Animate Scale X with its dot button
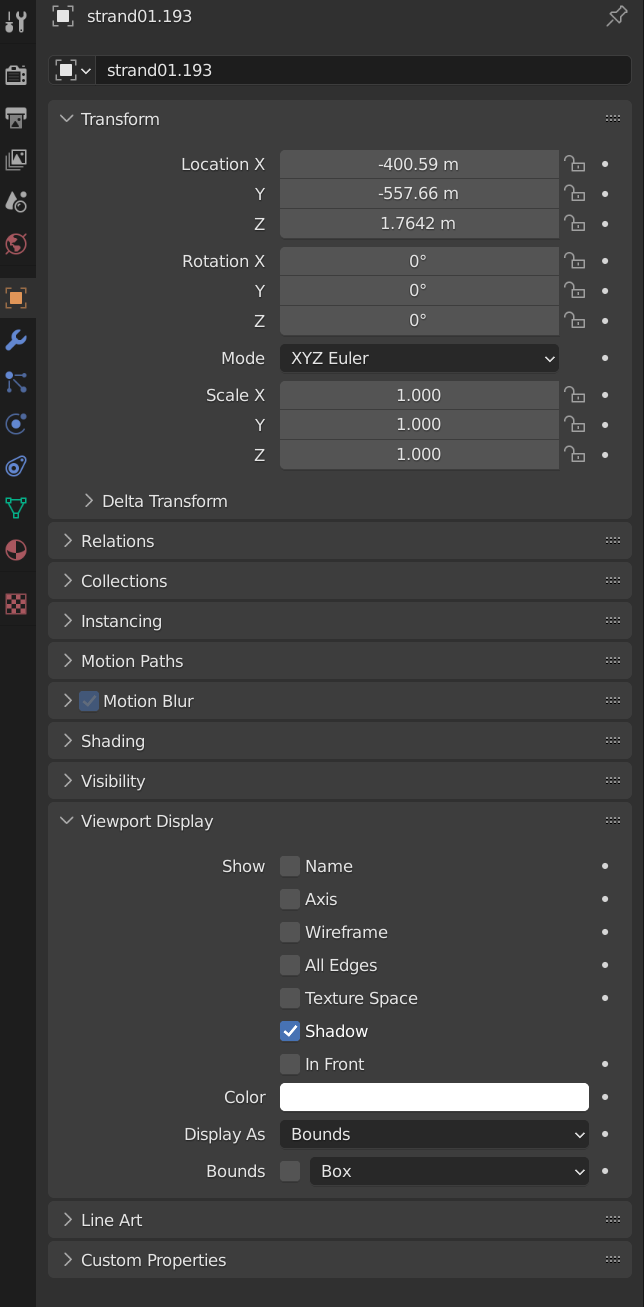 click(605, 395)
